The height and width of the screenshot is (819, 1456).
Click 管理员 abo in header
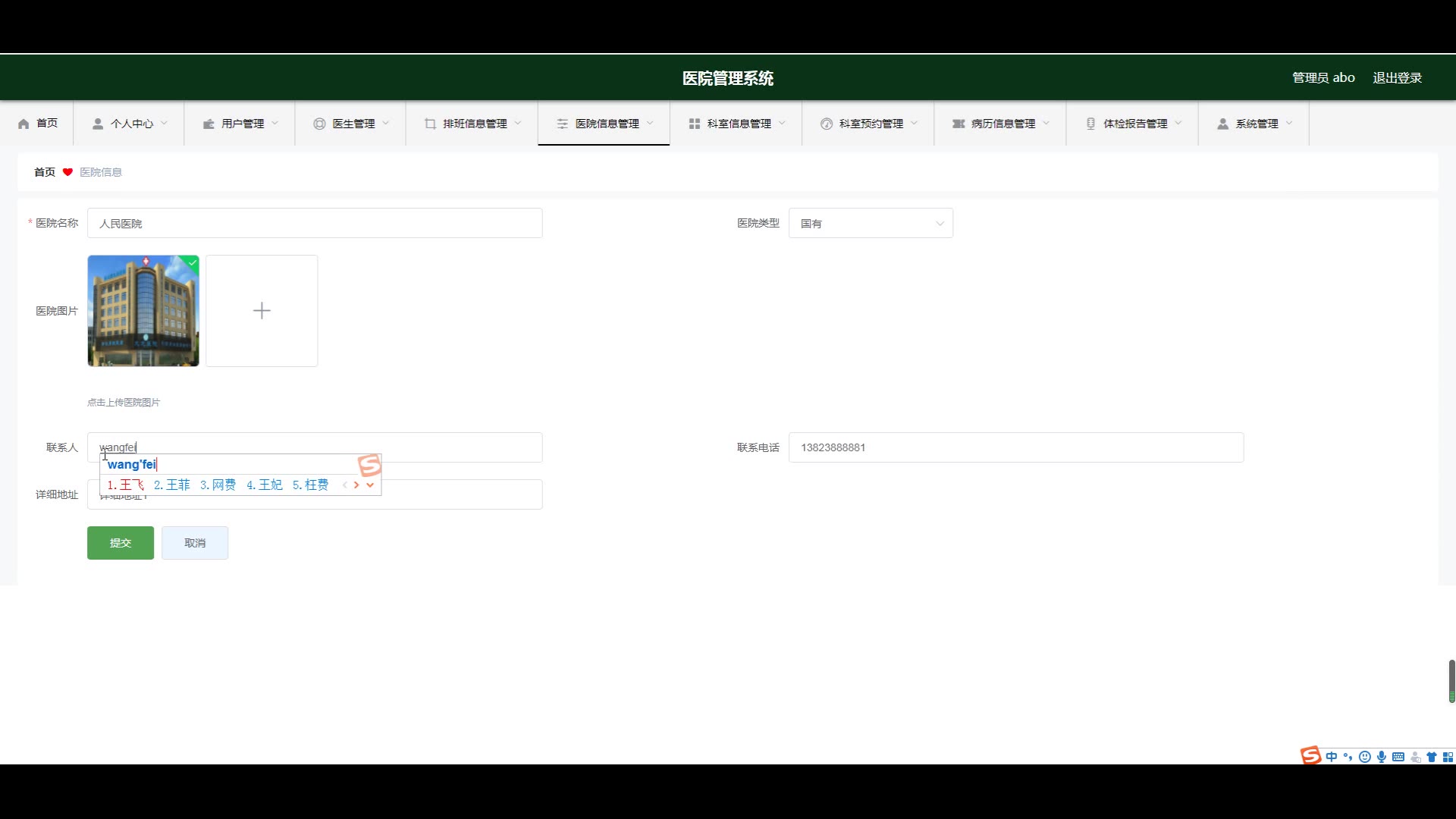click(1323, 78)
